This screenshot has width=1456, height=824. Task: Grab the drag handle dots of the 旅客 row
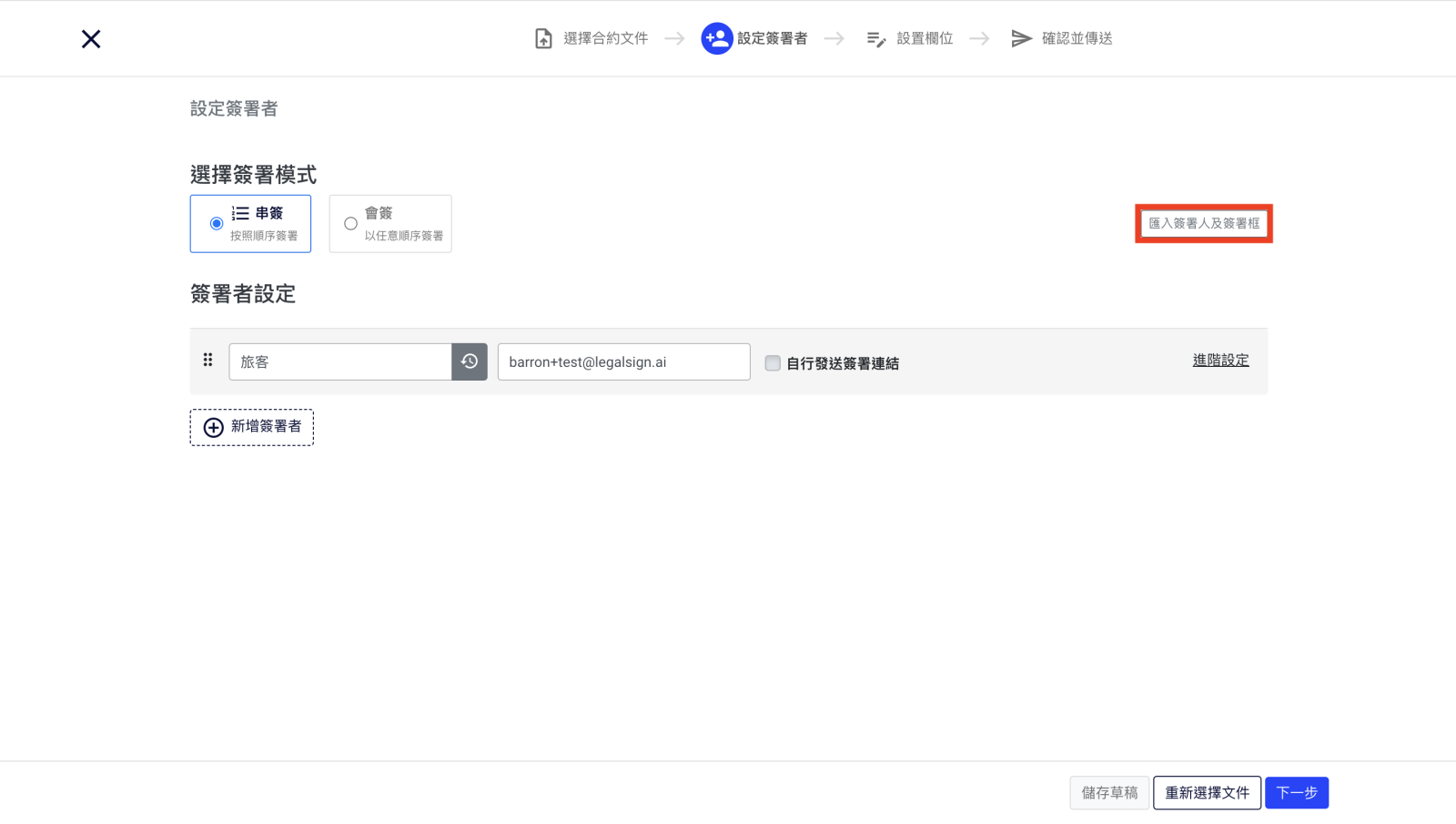207,360
